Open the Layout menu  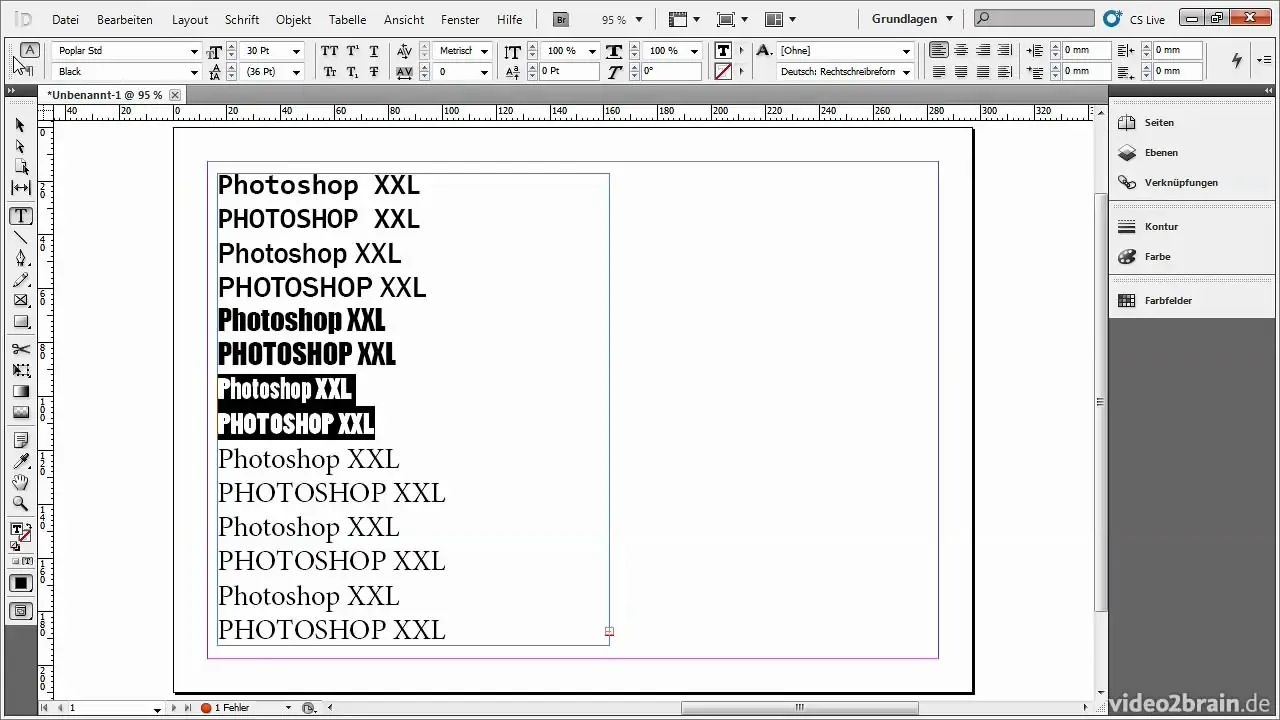(x=190, y=20)
